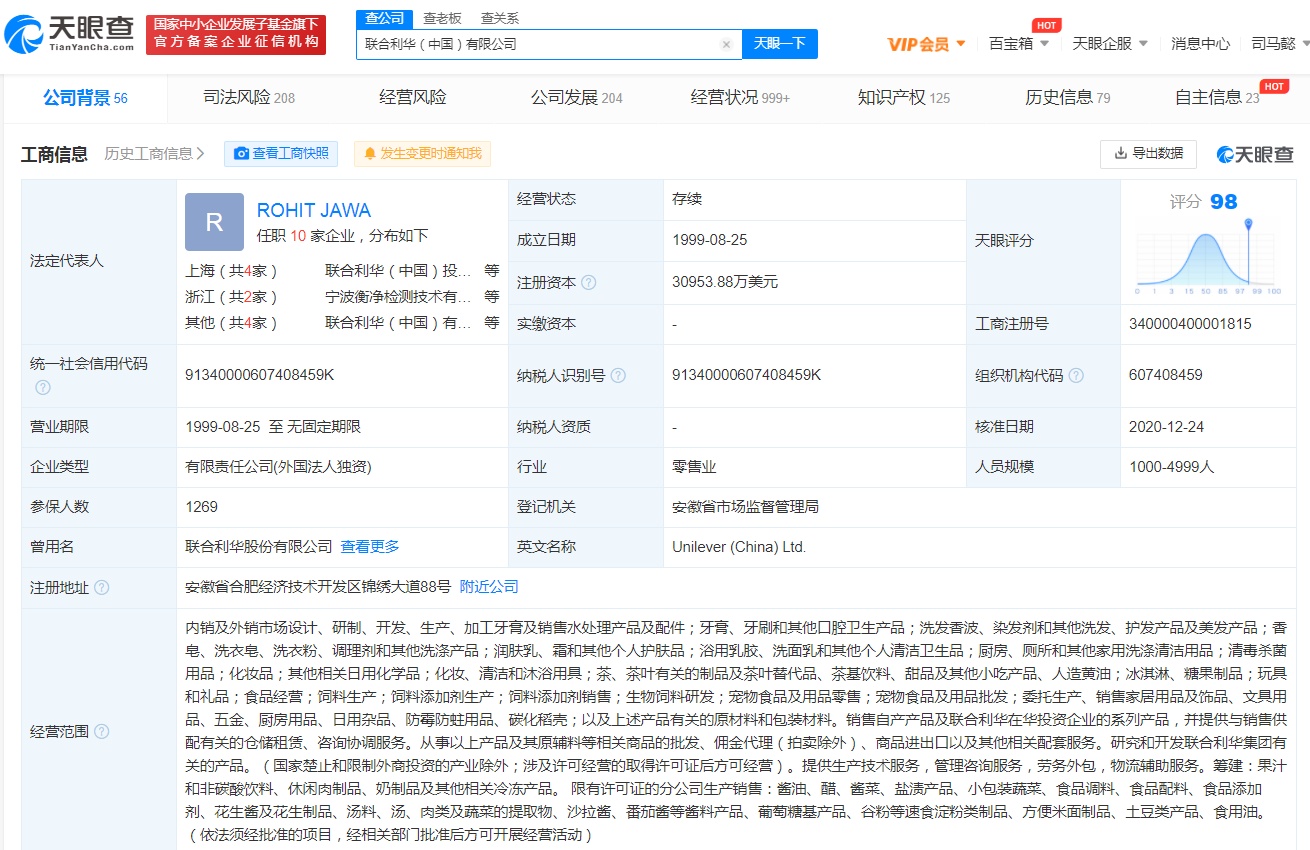Select the 查公司 search tab
This screenshot has width=1310, height=850.
click(x=384, y=18)
